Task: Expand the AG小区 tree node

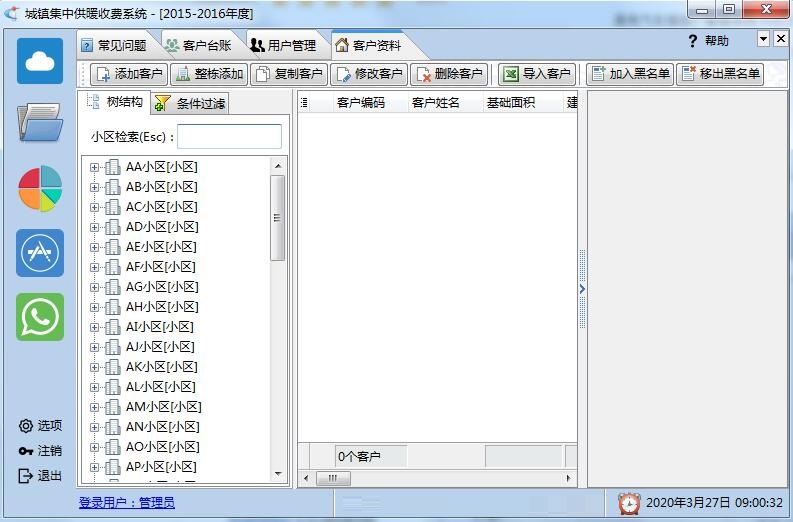Action: click(94, 287)
